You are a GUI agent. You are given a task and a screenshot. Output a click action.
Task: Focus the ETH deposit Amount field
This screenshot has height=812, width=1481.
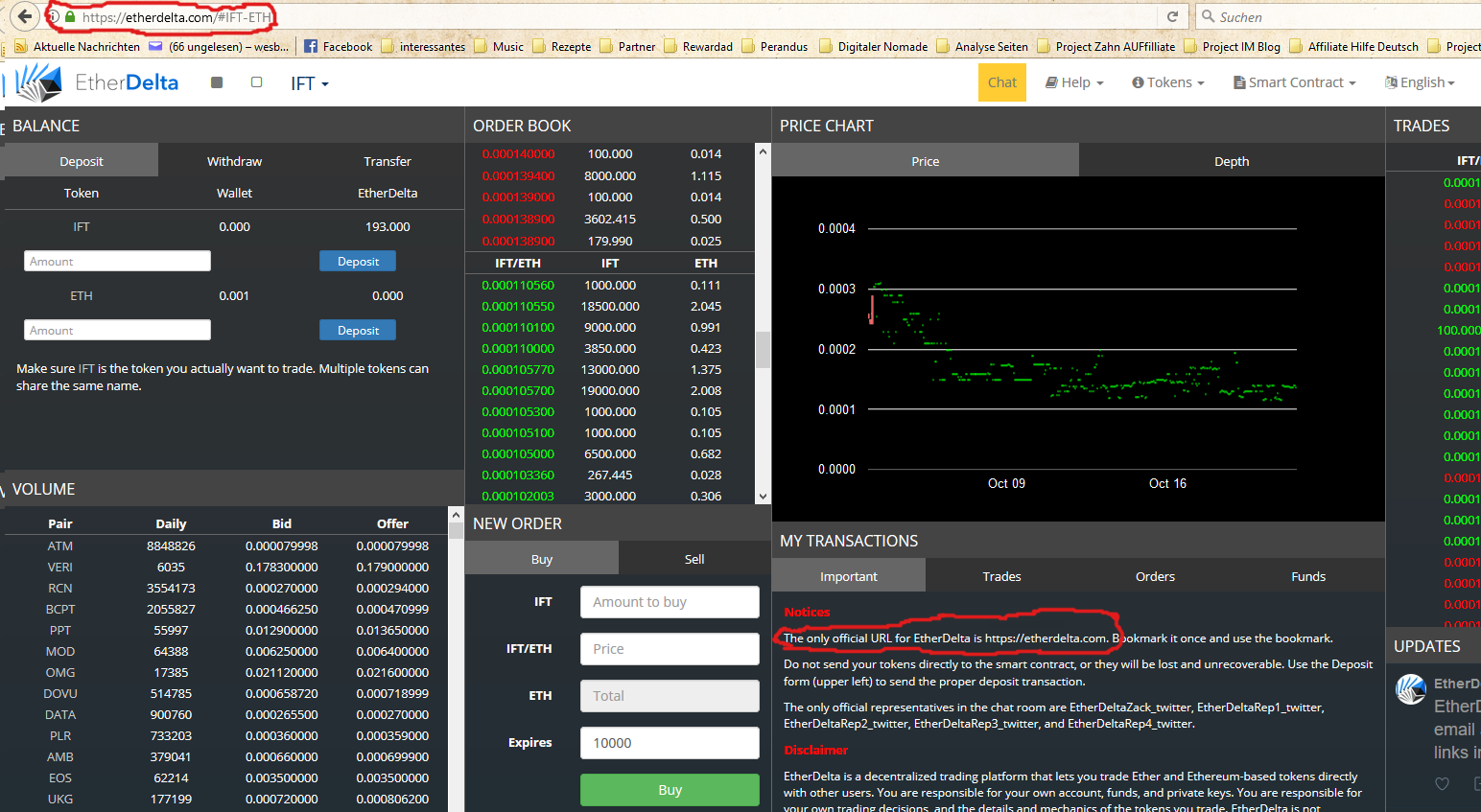(117, 330)
